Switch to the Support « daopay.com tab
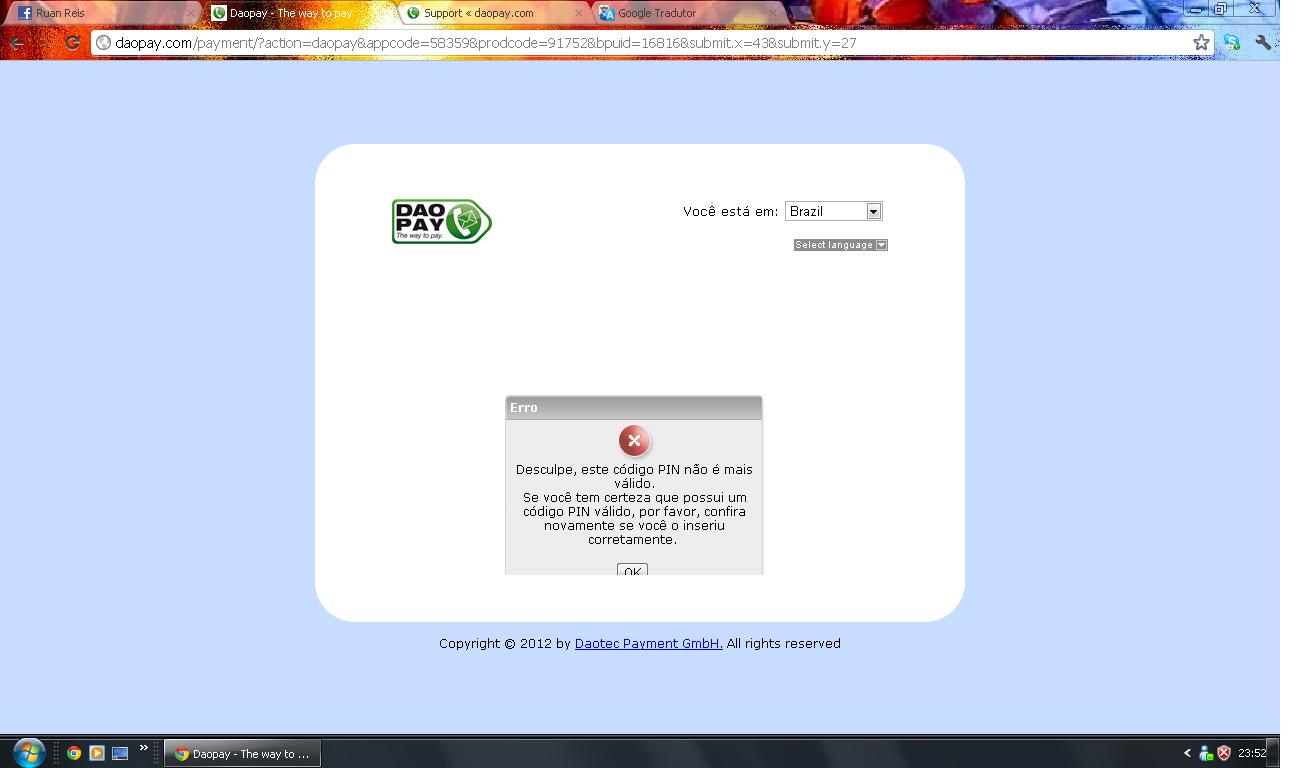This screenshot has width=1298, height=768. (487, 13)
